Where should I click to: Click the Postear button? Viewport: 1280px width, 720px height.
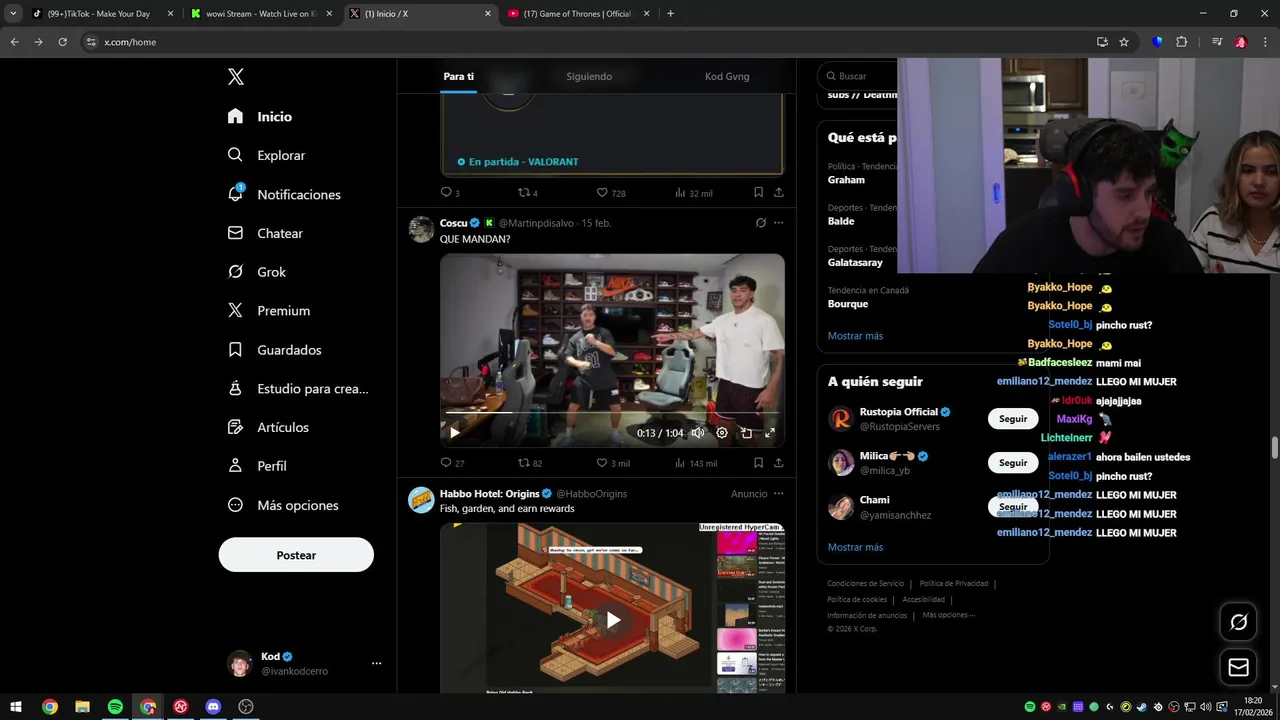coord(296,555)
